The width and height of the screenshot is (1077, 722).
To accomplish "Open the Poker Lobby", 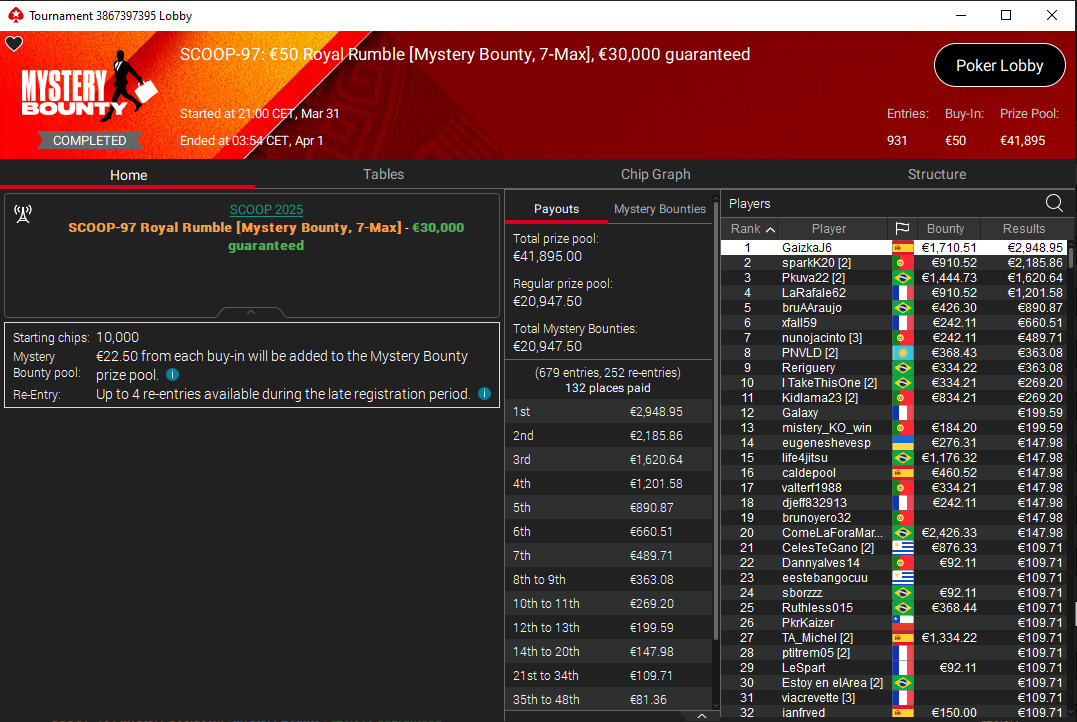I will pyautogui.click(x=999, y=65).
